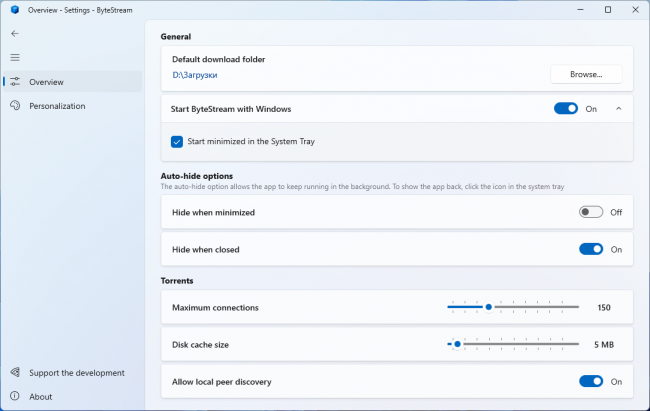Uncheck Start minimized in the System Tray
Screen dimensions: 650x411
[177, 142]
